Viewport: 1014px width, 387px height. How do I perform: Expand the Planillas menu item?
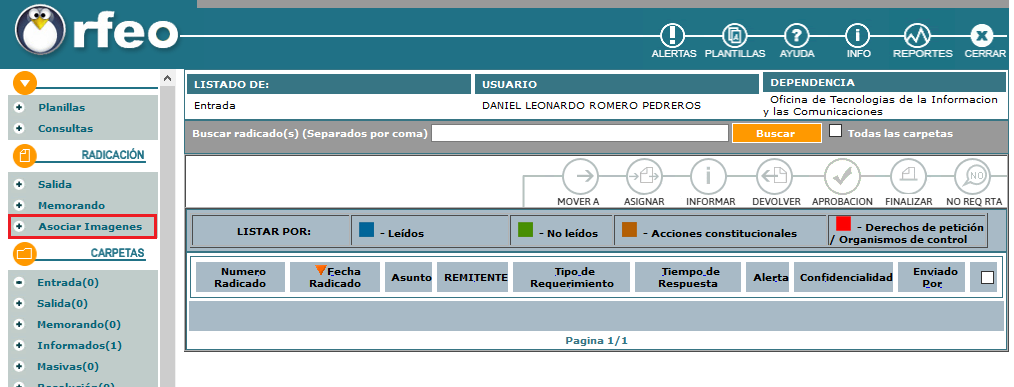click(x=61, y=107)
